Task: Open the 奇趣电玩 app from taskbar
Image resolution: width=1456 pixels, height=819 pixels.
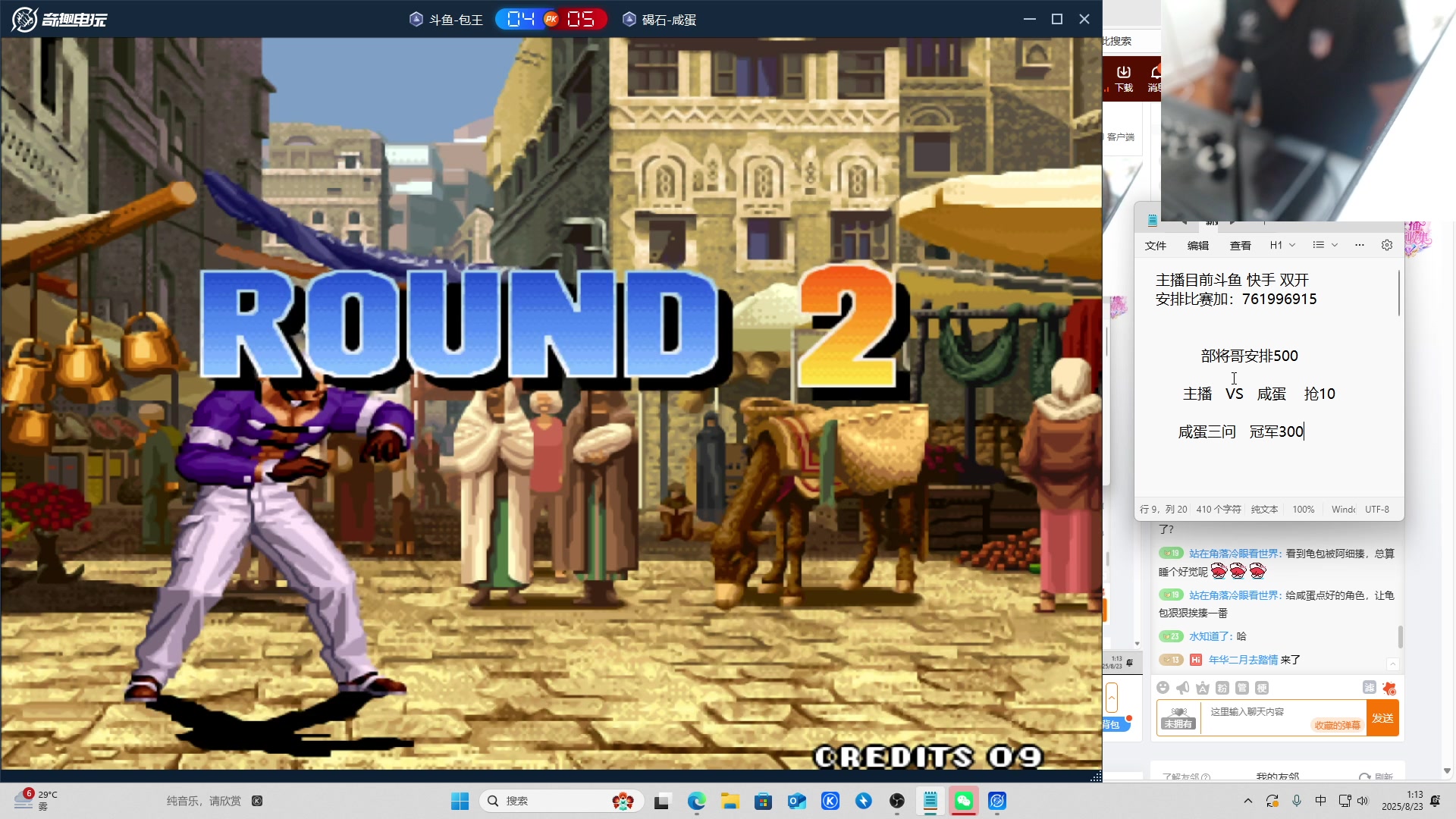Action: [x=997, y=801]
